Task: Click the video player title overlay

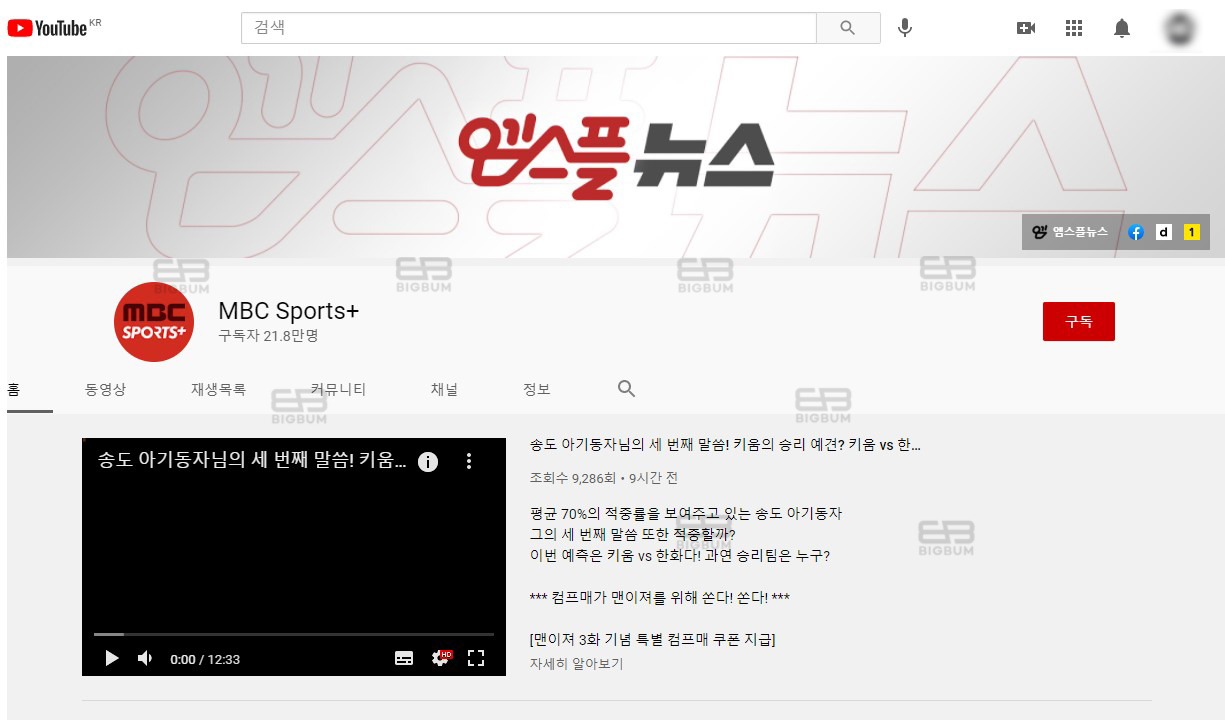Action: tap(253, 460)
